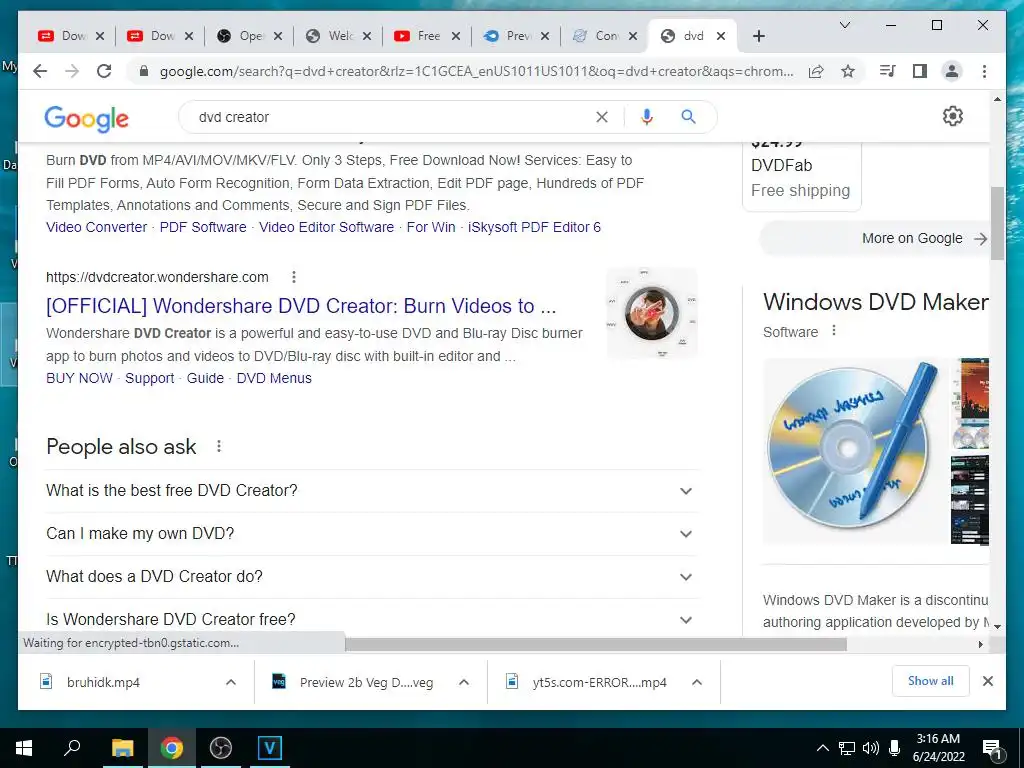1024x768 pixels.
Task: Expand Is Wondershare DVD Creator free
Action: 372,618
